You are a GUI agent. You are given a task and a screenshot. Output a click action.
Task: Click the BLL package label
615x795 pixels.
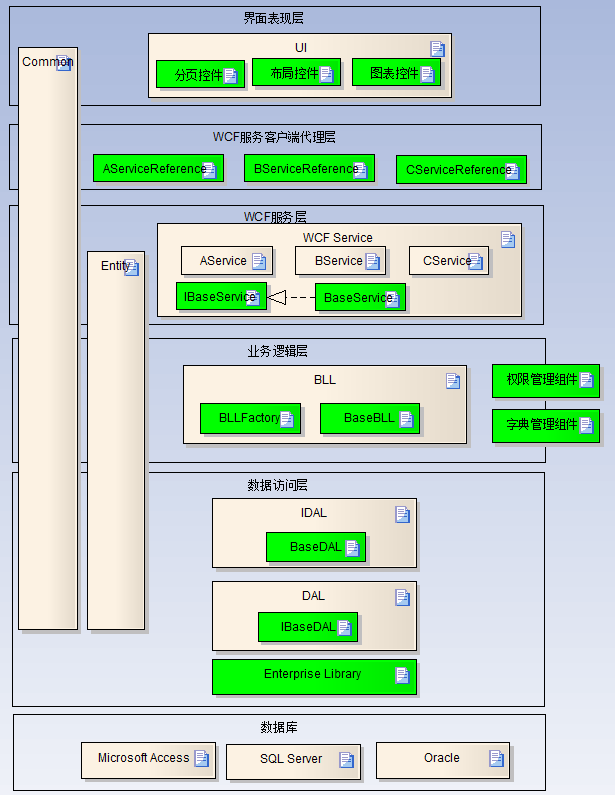click(324, 380)
